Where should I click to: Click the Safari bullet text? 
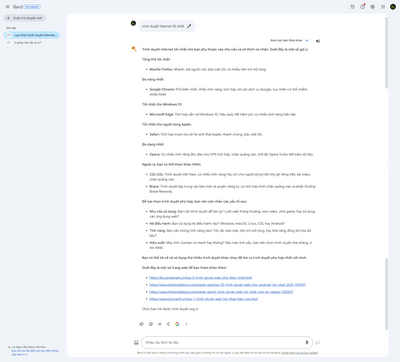[206, 134]
